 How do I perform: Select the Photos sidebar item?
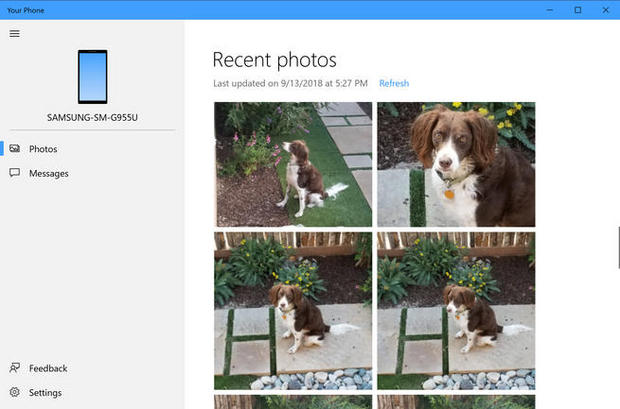92,149
